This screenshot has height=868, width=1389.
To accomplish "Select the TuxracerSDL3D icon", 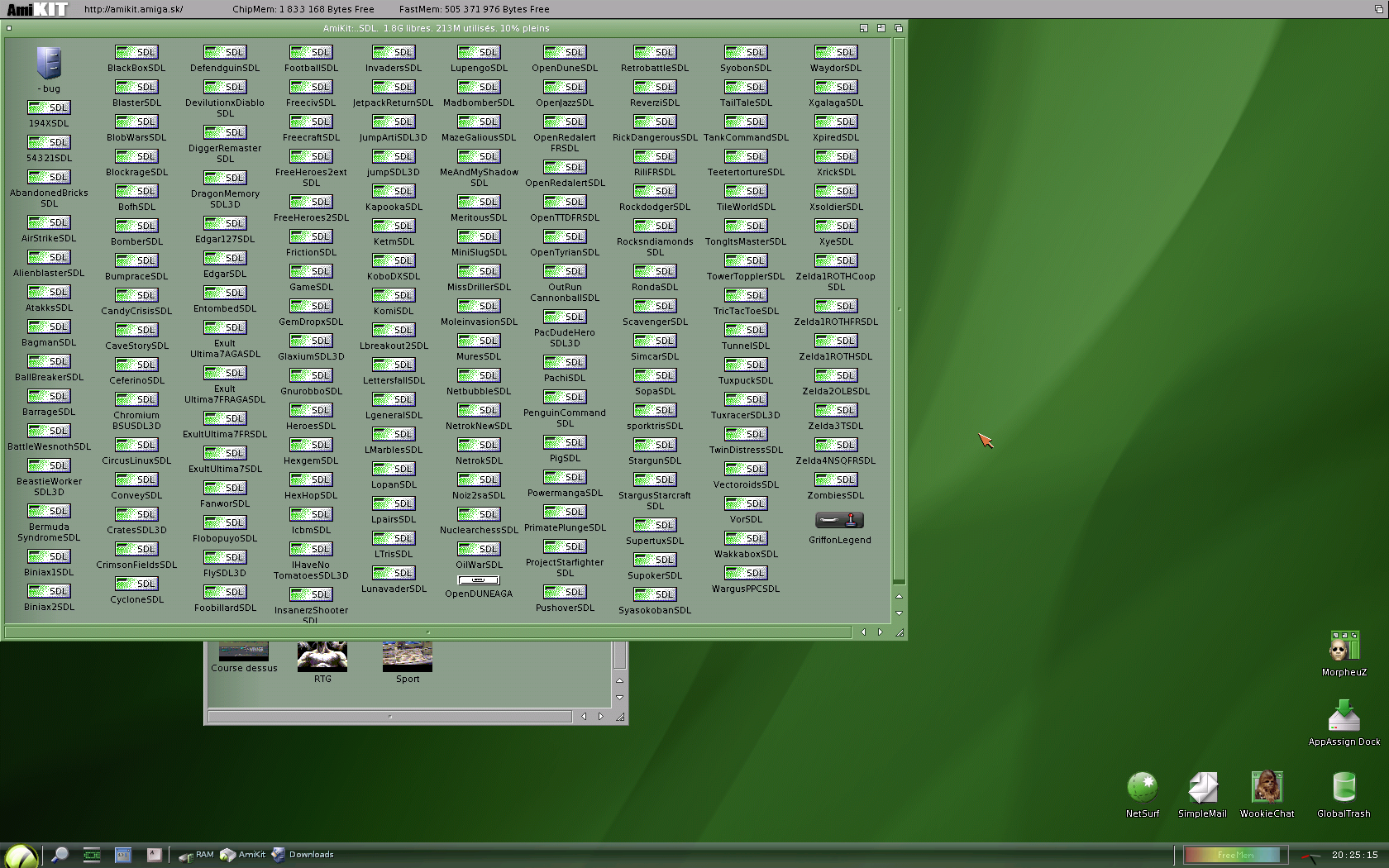I will click(x=746, y=399).
